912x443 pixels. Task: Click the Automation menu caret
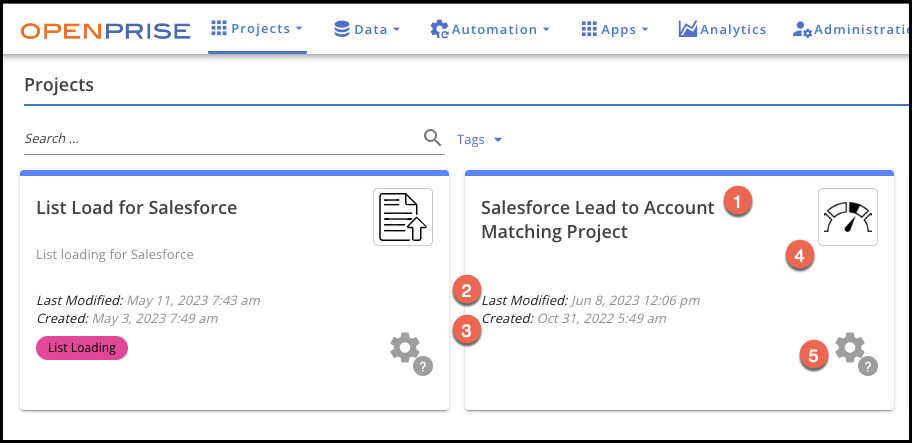tap(546, 30)
